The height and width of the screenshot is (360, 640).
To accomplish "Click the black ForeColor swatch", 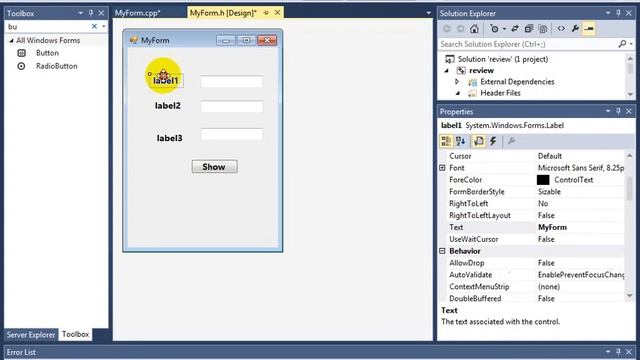I will 543,180.
